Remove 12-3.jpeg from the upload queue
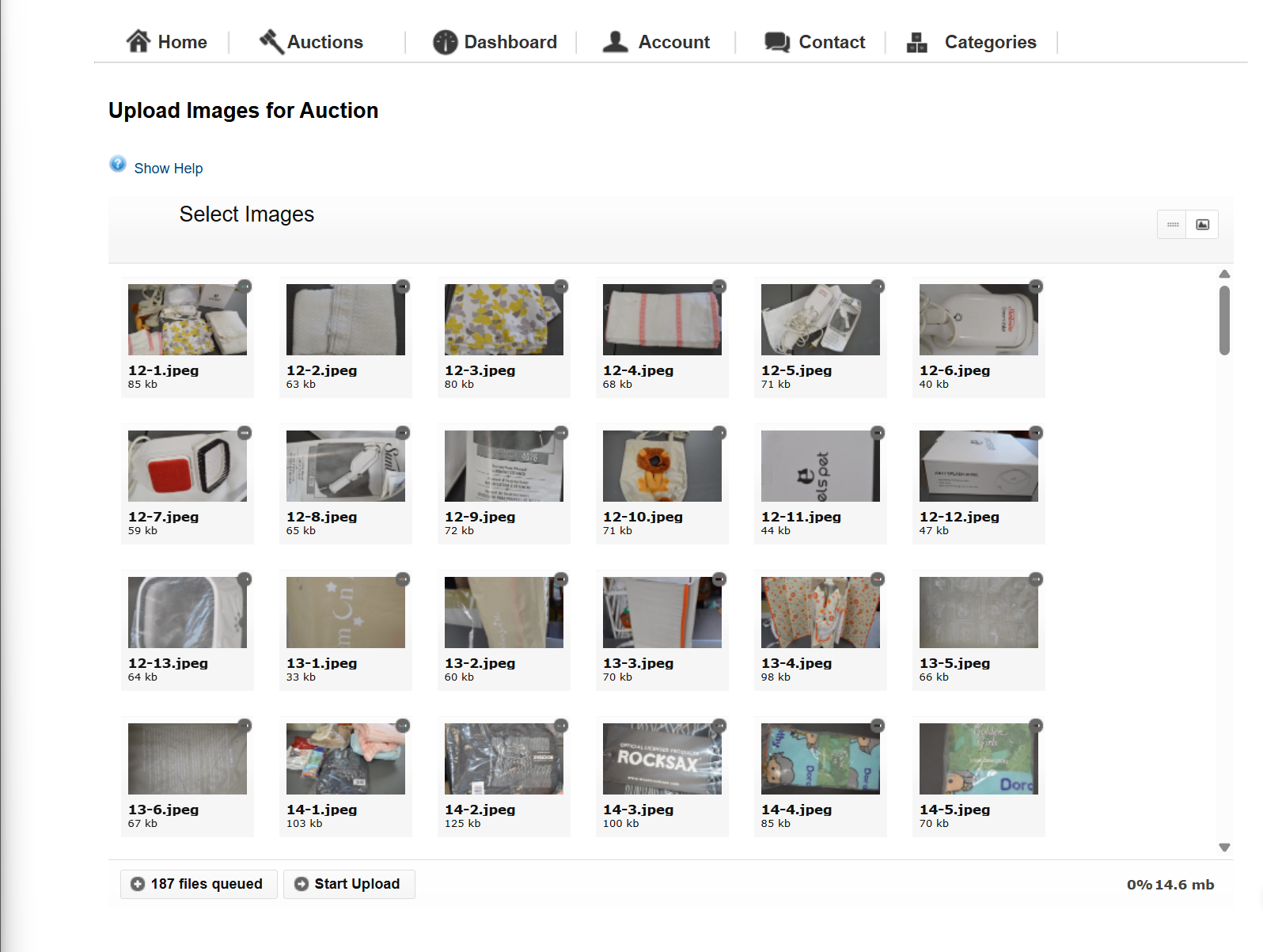This screenshot has width=1263, height=952. (x=561, y=286)
